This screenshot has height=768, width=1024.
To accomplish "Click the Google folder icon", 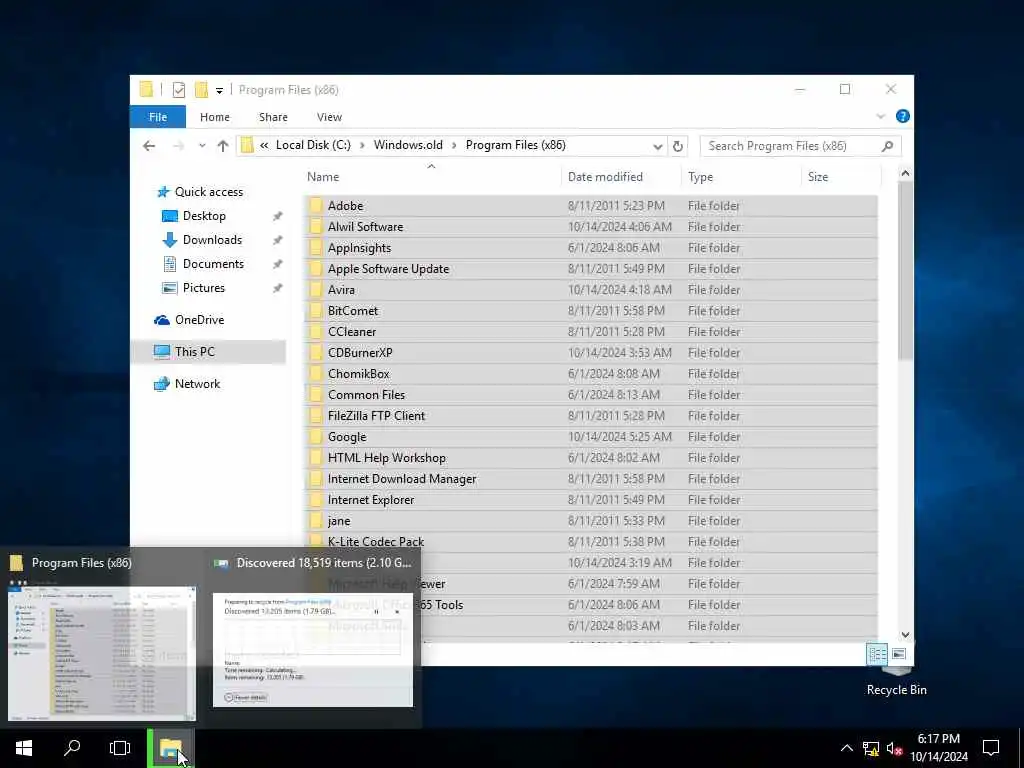I will coord(316,437).
